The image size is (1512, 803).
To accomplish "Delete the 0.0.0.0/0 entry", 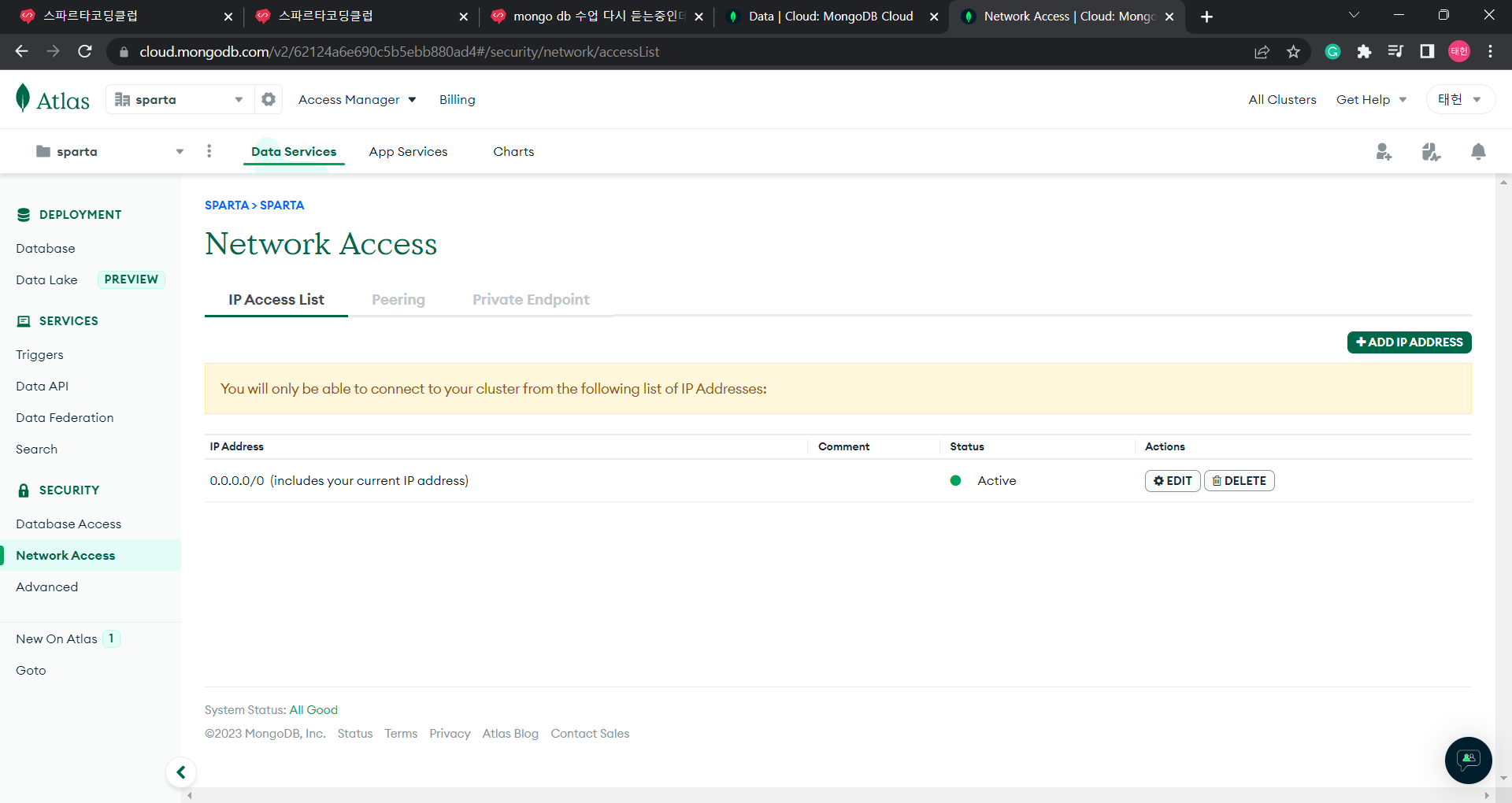I will pos(1240,481).
